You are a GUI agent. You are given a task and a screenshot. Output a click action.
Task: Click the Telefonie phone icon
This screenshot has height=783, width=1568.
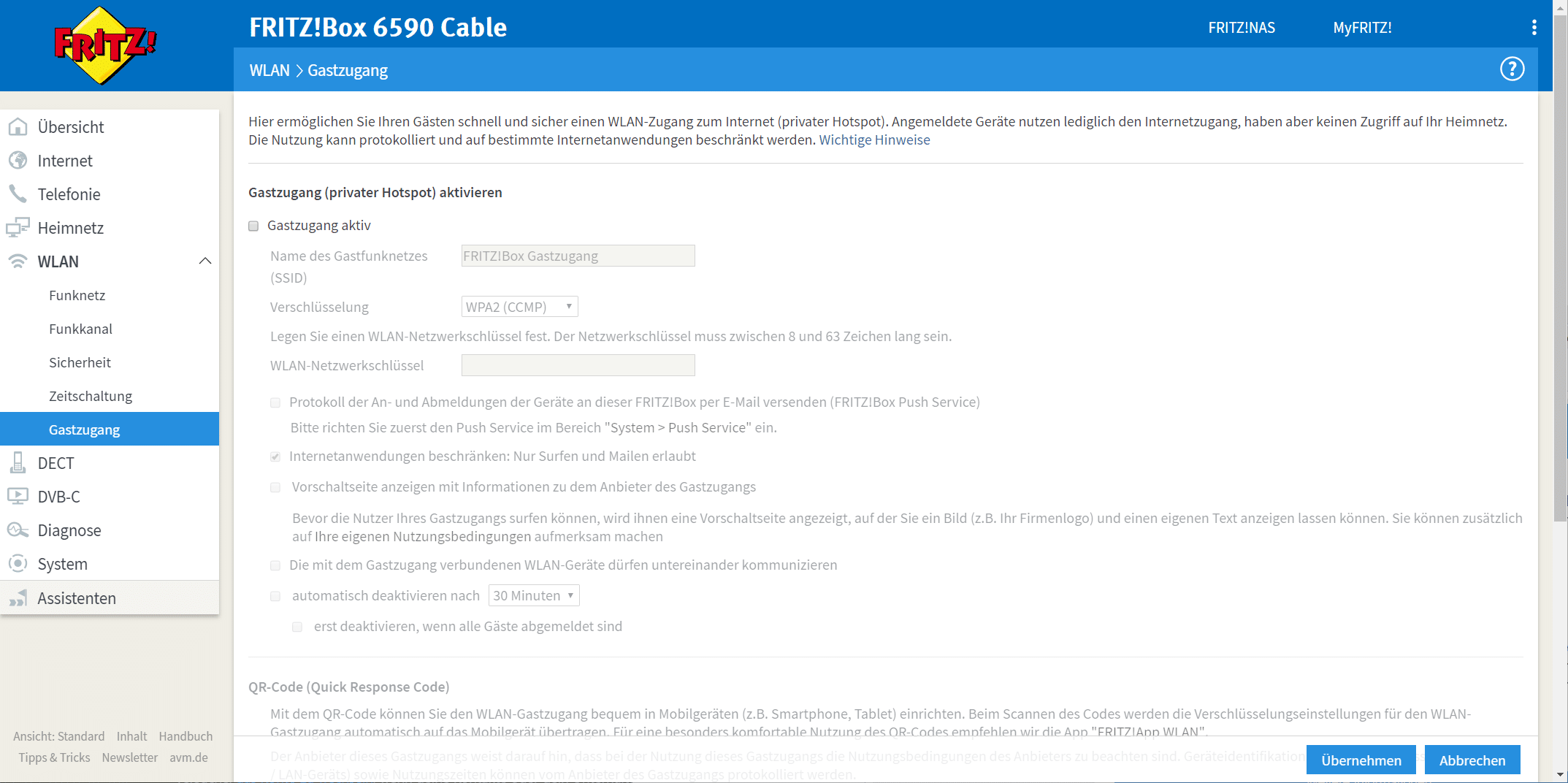pos(18,194)
